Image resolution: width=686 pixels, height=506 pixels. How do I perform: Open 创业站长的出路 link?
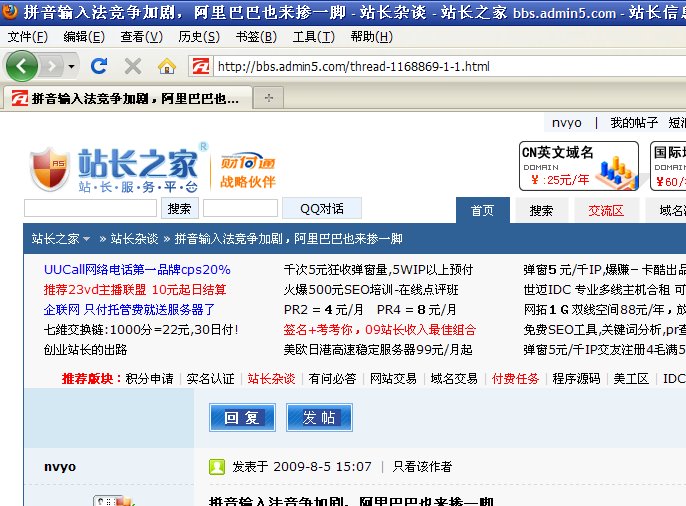pos(85,350)
